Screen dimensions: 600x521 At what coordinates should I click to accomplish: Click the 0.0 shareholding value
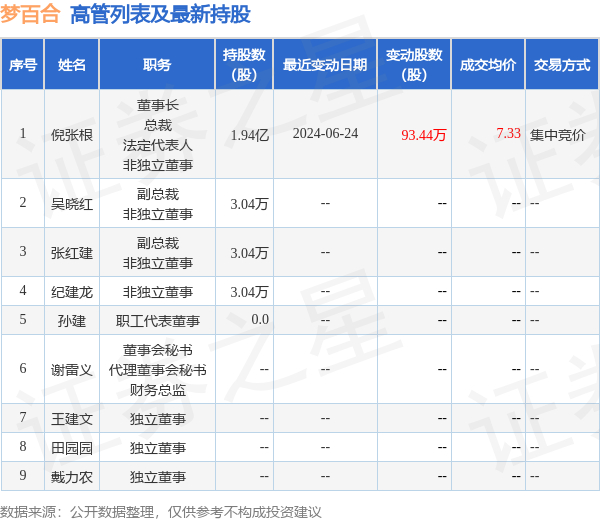tap(260, 319)
